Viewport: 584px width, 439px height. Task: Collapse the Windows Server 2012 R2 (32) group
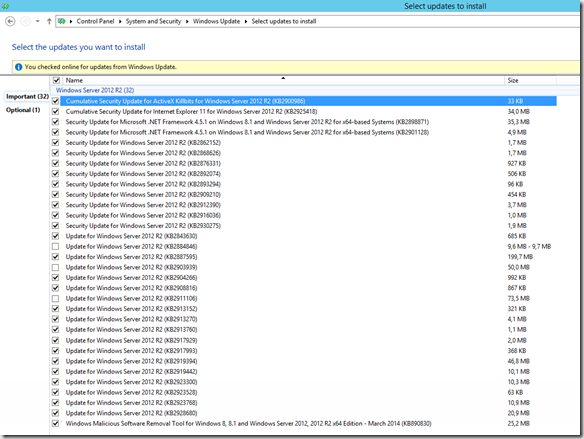(x=95, y=90)
